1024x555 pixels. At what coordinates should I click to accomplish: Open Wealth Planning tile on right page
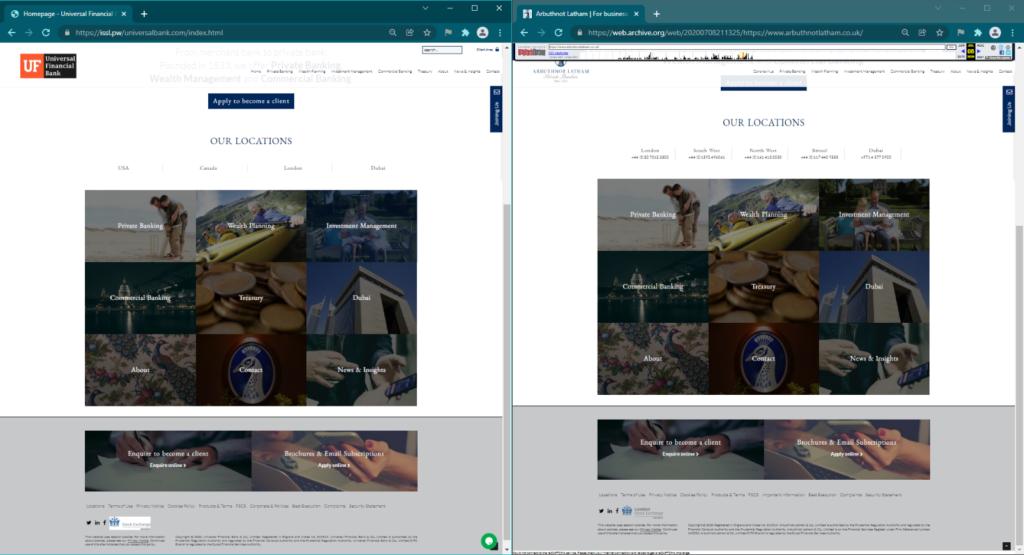click(763, 215)
